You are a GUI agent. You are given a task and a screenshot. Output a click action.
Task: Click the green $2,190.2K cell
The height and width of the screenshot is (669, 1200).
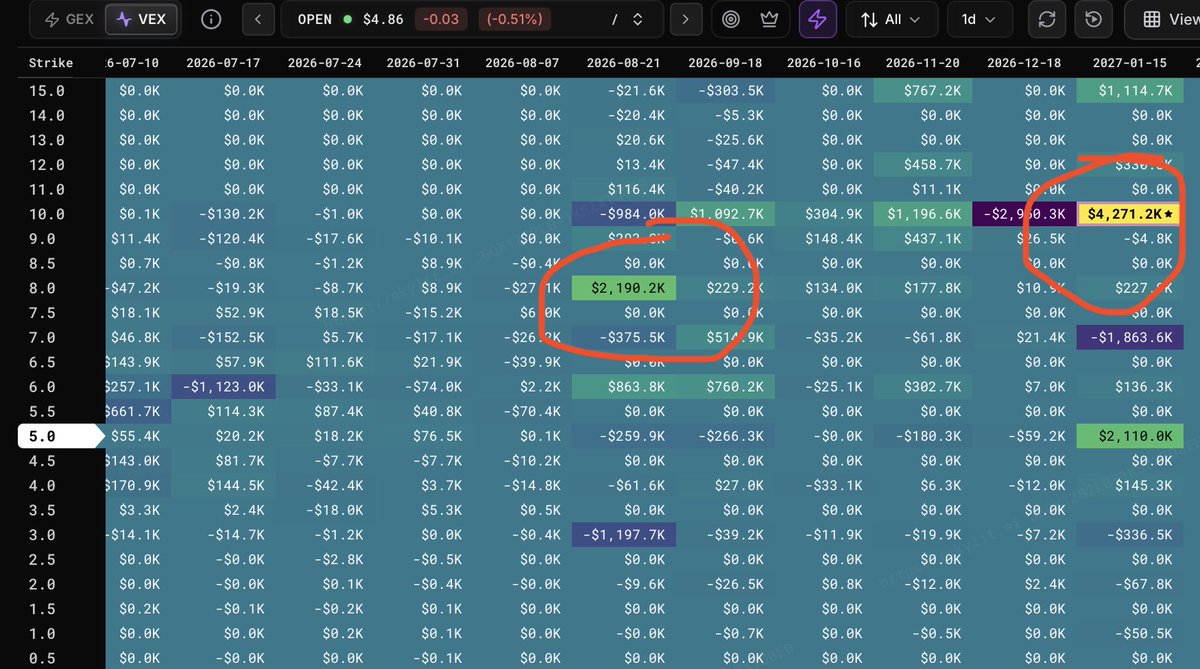coord(624,288)
